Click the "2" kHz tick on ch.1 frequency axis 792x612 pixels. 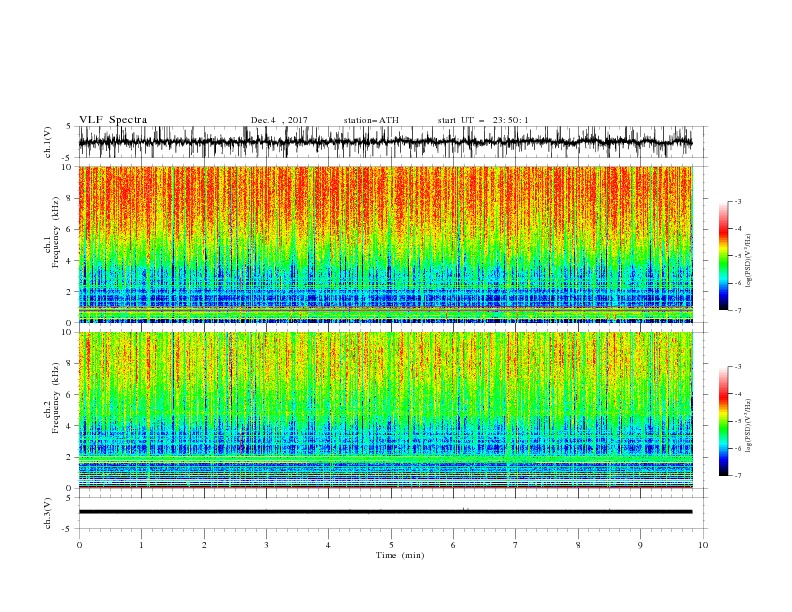(70, 292)
